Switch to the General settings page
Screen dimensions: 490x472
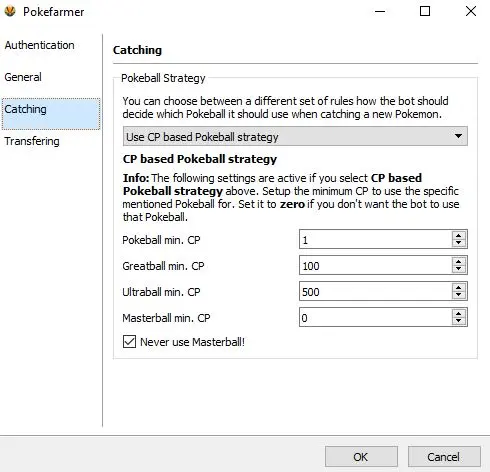click(23, 77)
